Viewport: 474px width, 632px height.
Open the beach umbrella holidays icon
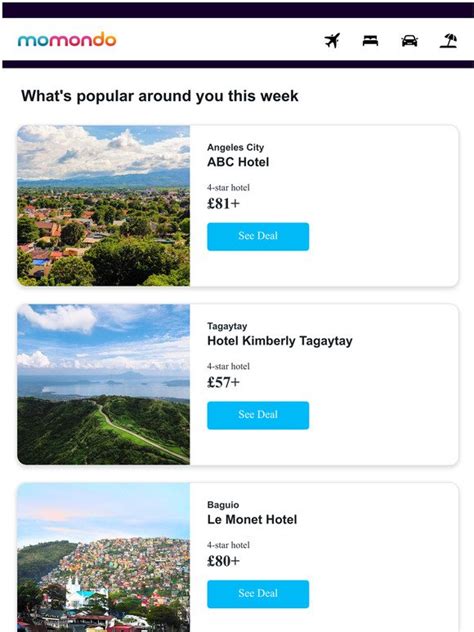448,40
